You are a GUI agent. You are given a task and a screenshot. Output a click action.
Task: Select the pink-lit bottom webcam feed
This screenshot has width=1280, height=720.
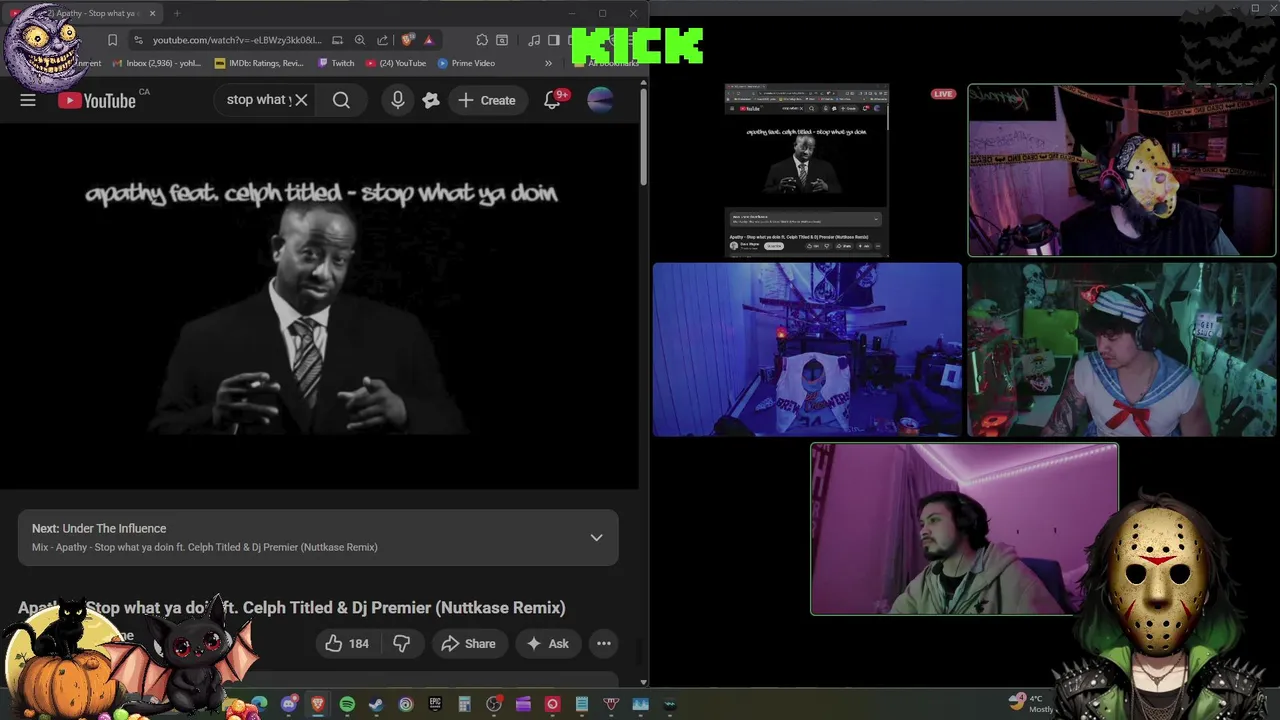964,529
